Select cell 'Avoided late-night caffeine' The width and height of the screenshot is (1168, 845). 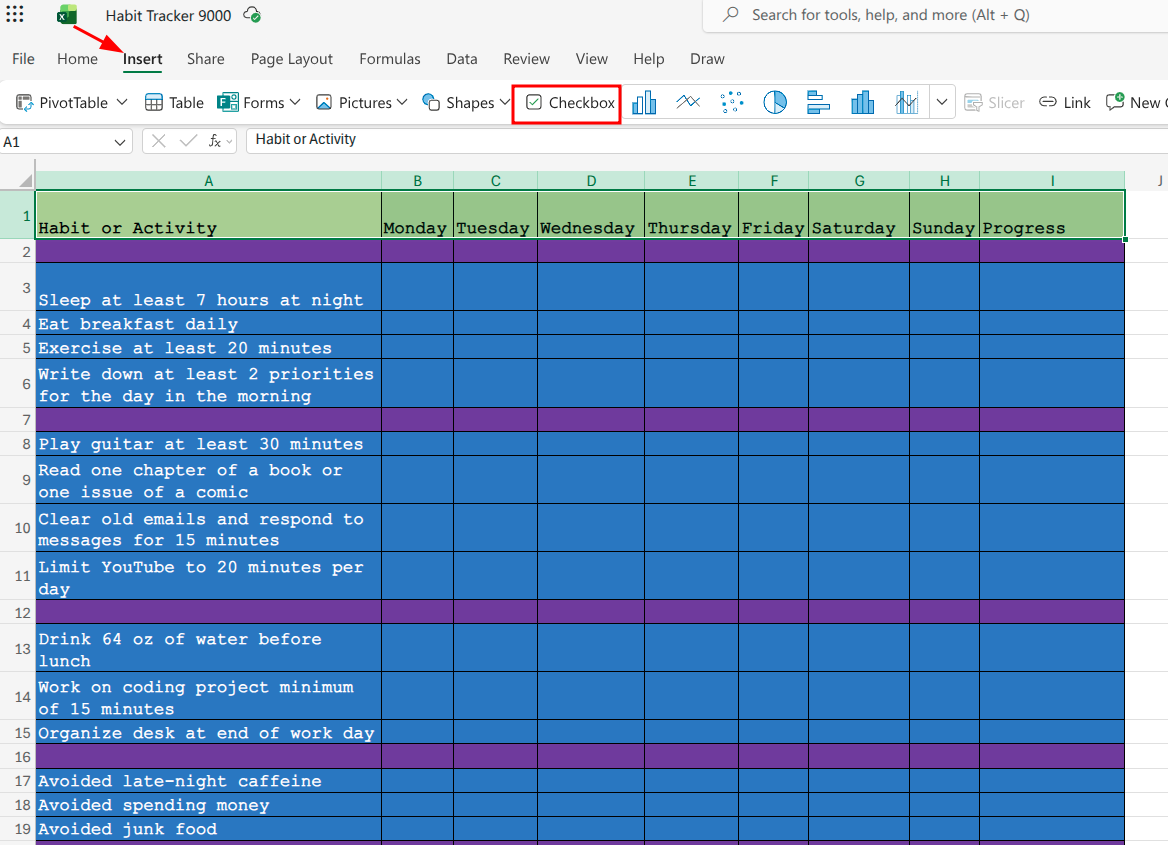(209, 780)
